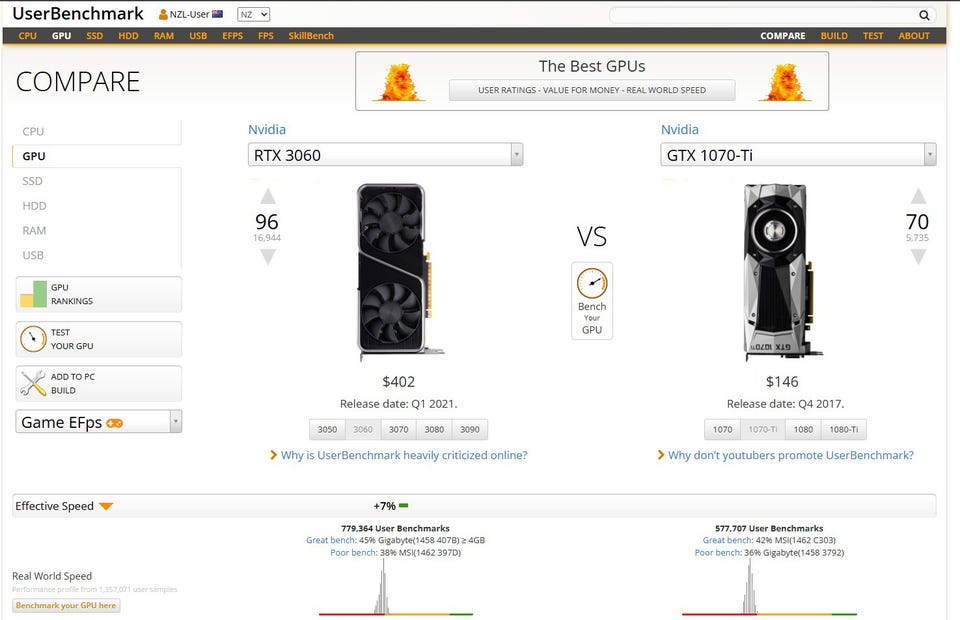Screen dimensions: 960x620
Task: Click the search magnifier icon
Action: (x=924, y=15)
